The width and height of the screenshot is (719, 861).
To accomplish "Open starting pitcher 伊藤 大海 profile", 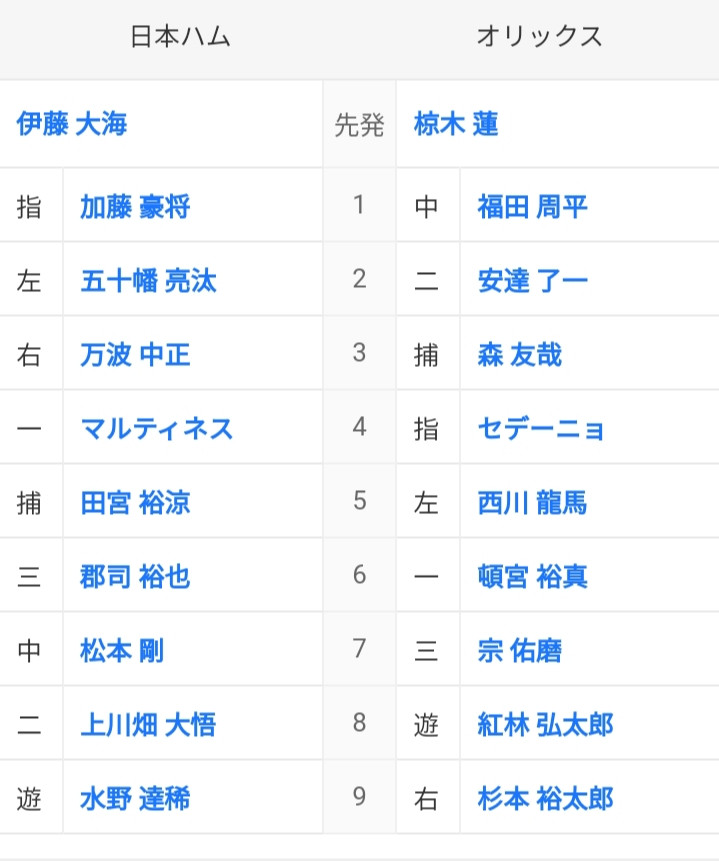I will (72, 124).
